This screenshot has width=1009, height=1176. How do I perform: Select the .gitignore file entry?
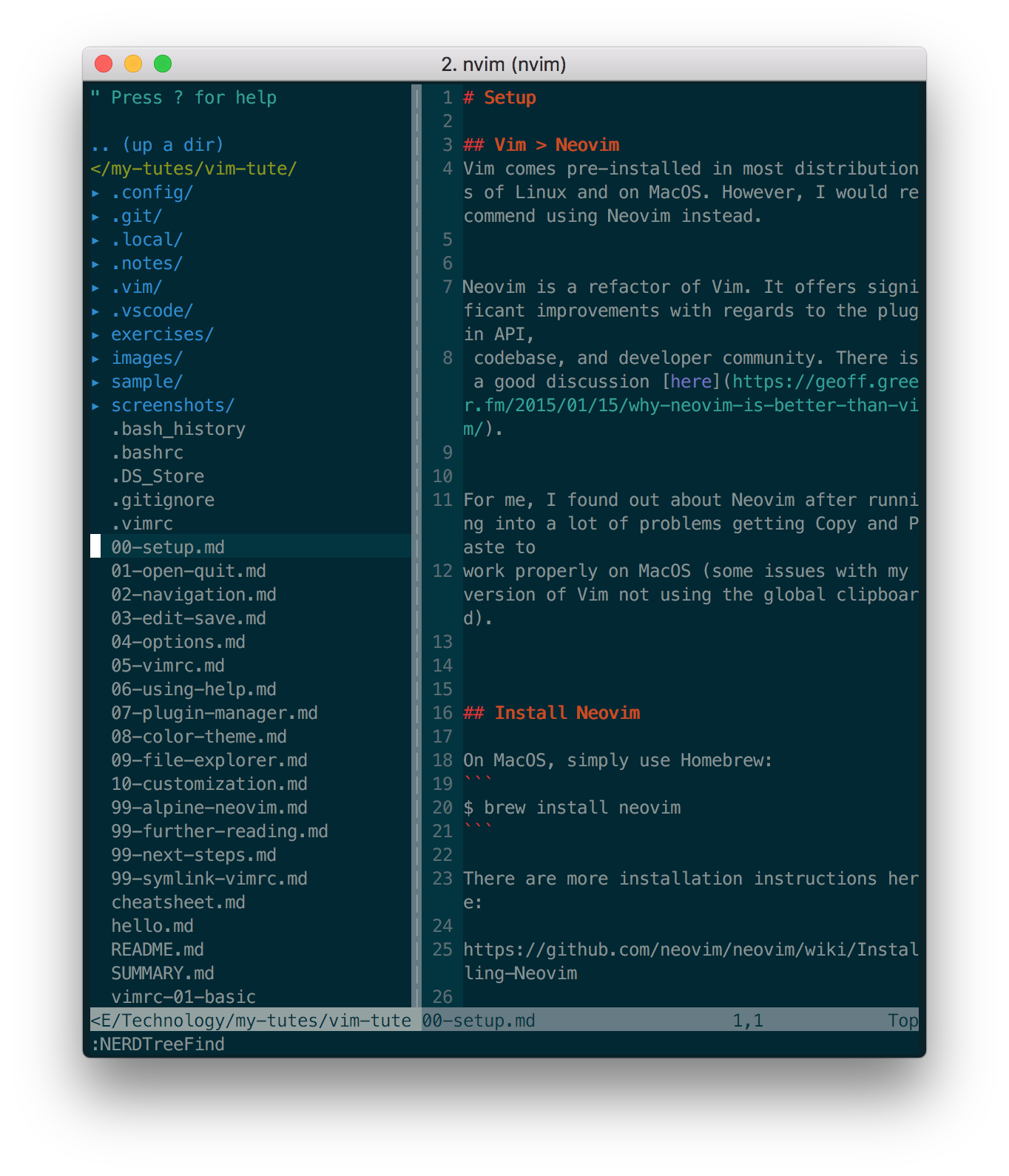tap(163, 500)
